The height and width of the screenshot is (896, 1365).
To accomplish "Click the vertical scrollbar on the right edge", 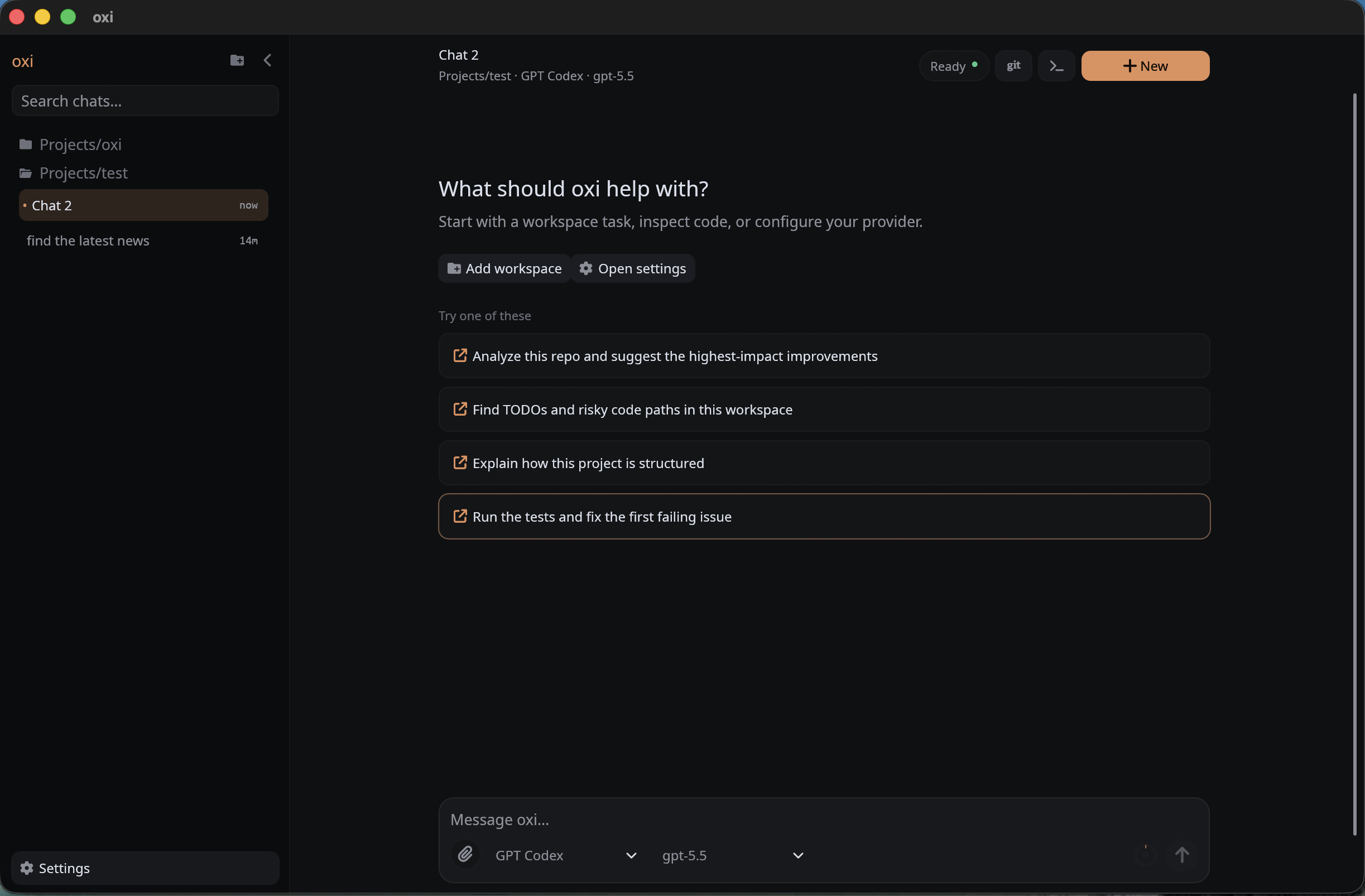I will click(x=1355, y=464).
